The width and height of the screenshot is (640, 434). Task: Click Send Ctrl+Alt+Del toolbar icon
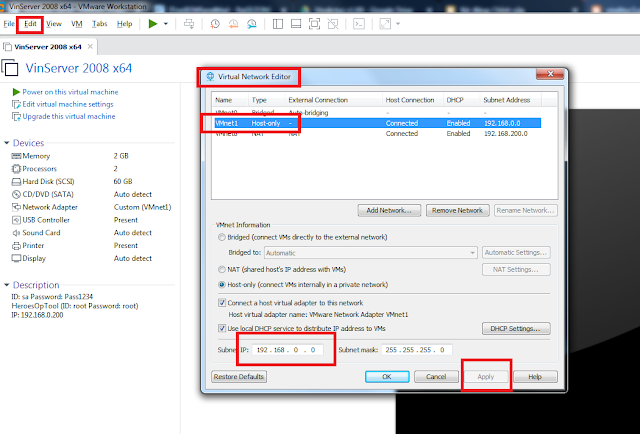point(189,24)
